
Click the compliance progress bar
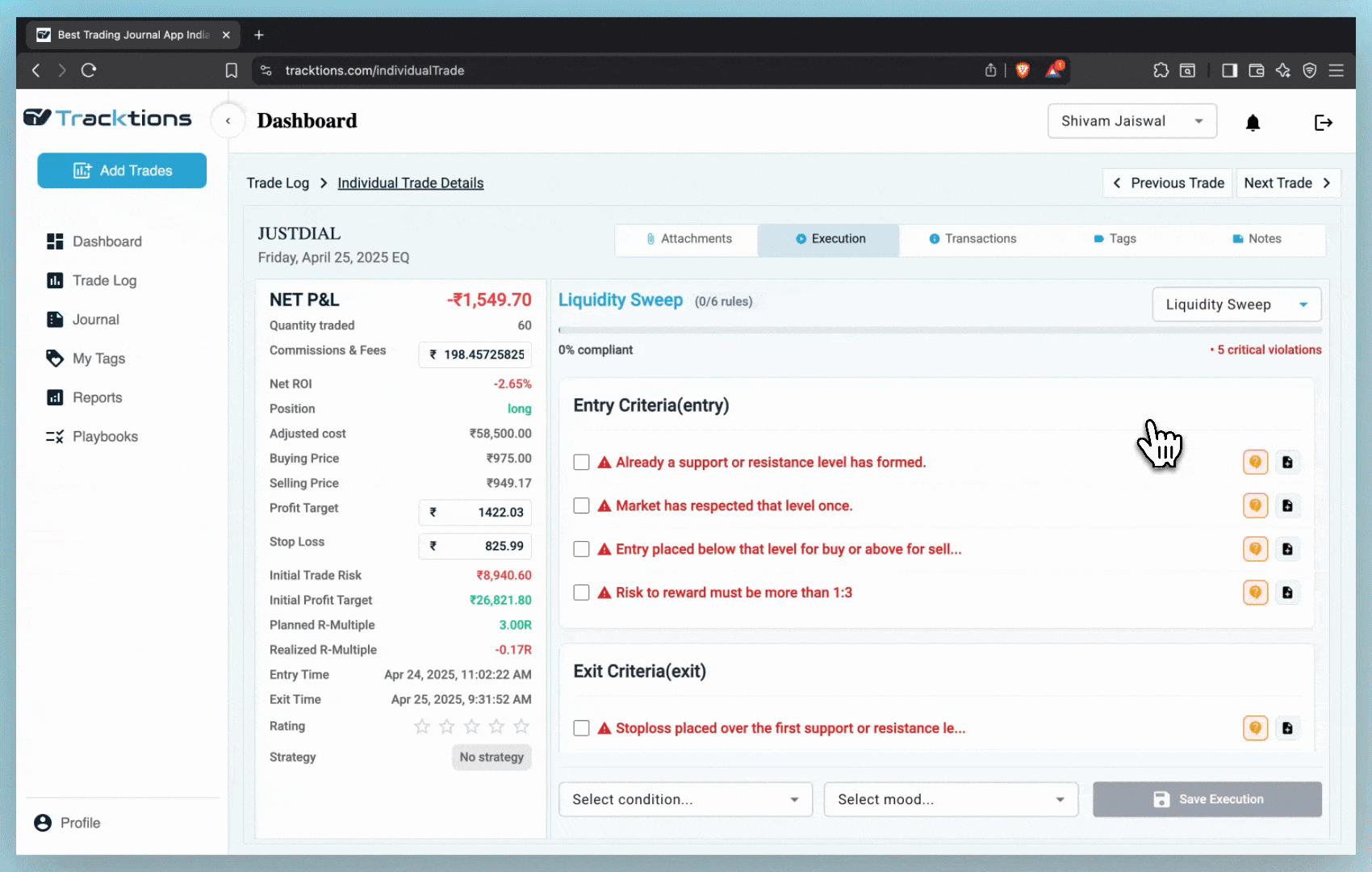click(x=939, y=330)
